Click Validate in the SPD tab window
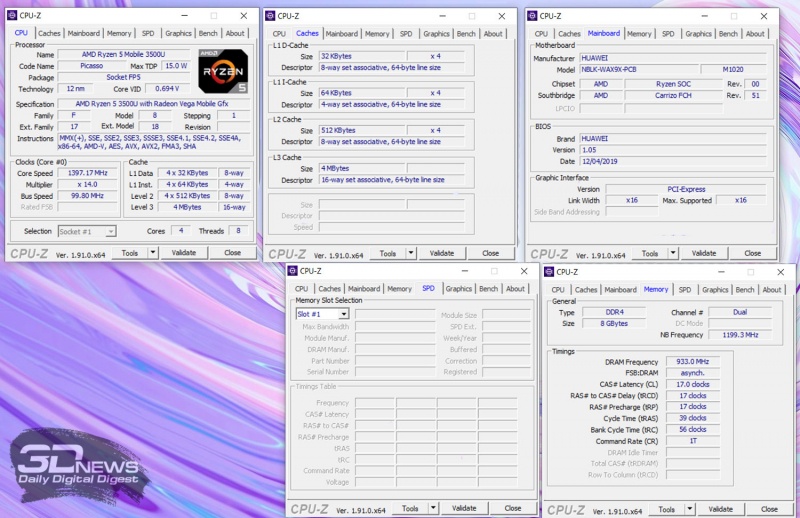Screen dimensions: 800x518 (464, 508)
